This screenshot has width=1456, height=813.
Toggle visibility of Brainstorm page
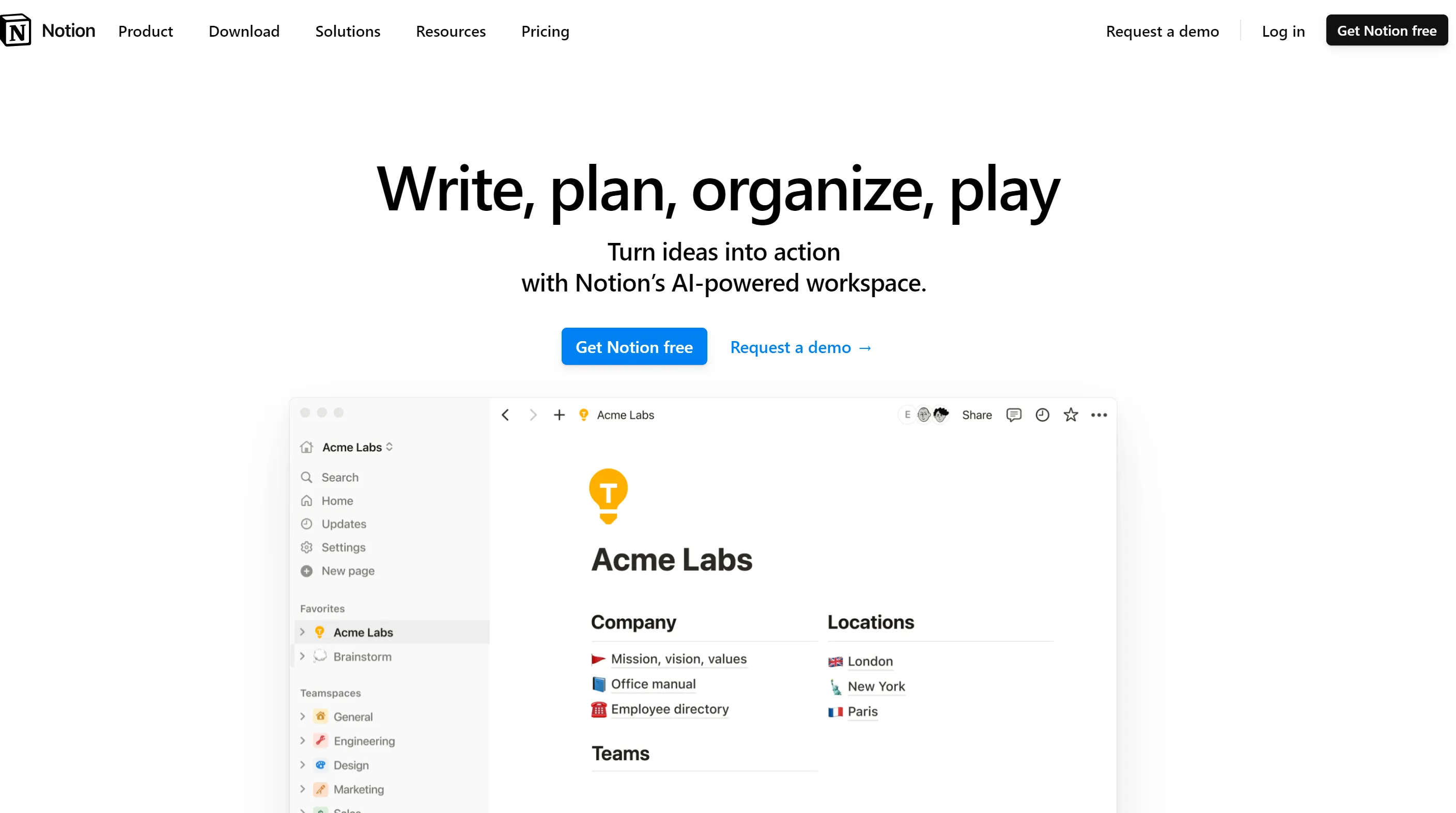click(304, 656)
